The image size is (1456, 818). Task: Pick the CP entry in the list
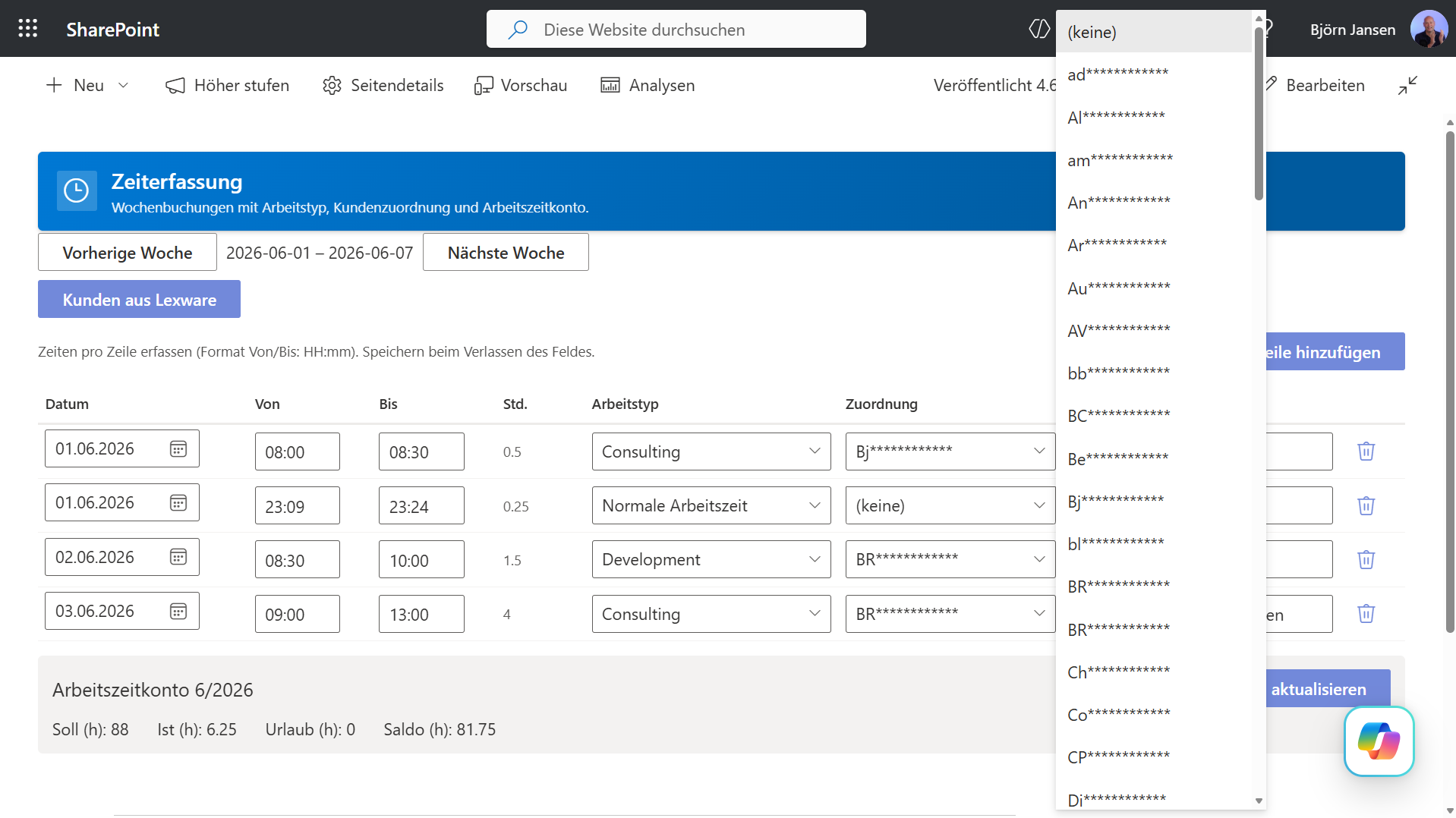1154,757
